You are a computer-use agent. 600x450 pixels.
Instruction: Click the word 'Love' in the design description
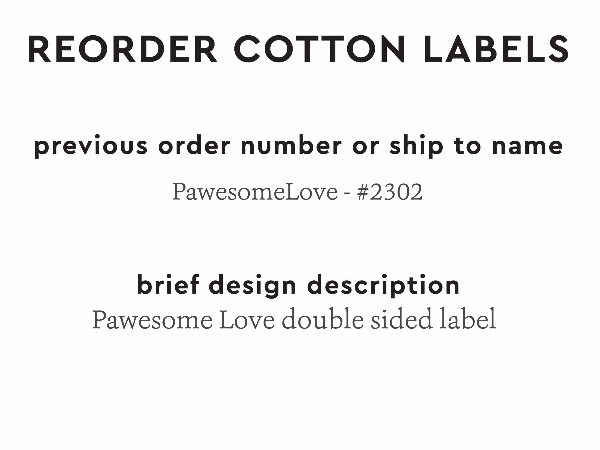click(x=246, y=321)
